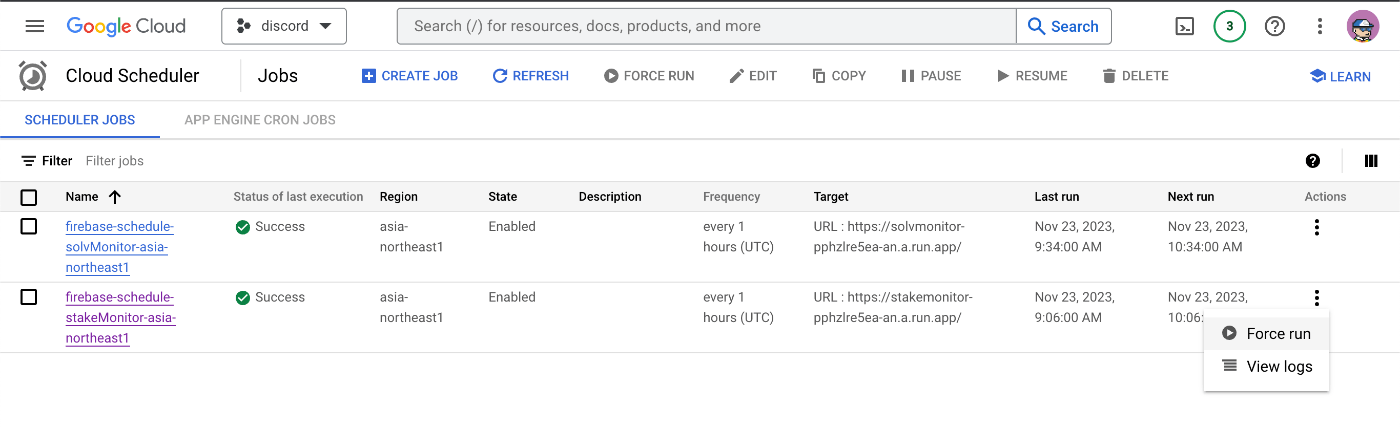Open the discord project selector dropdown
The width and height of the screenshot is (1400, 427).
(x=284, y=26)
